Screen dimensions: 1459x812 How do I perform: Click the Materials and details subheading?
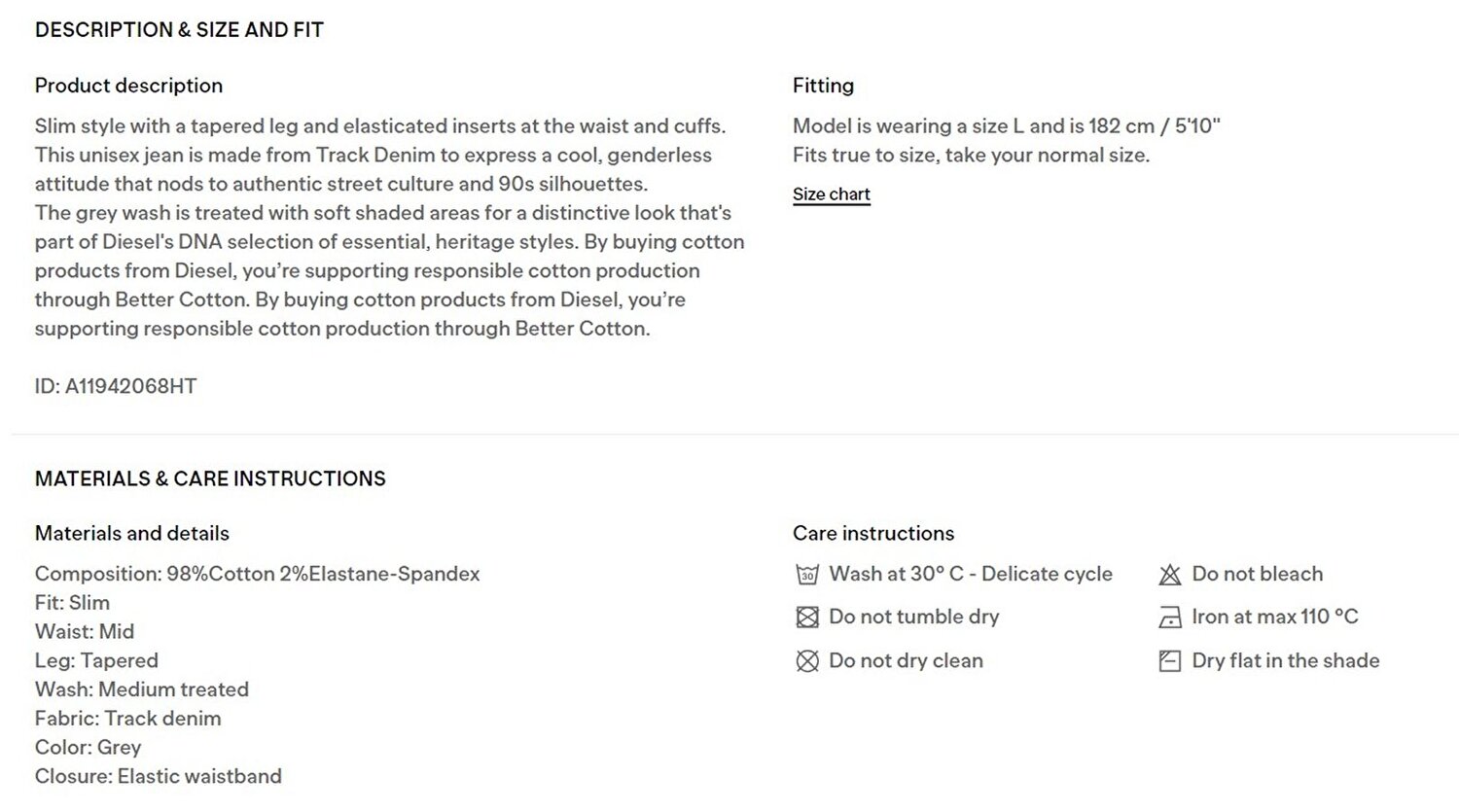click(132, 533)
